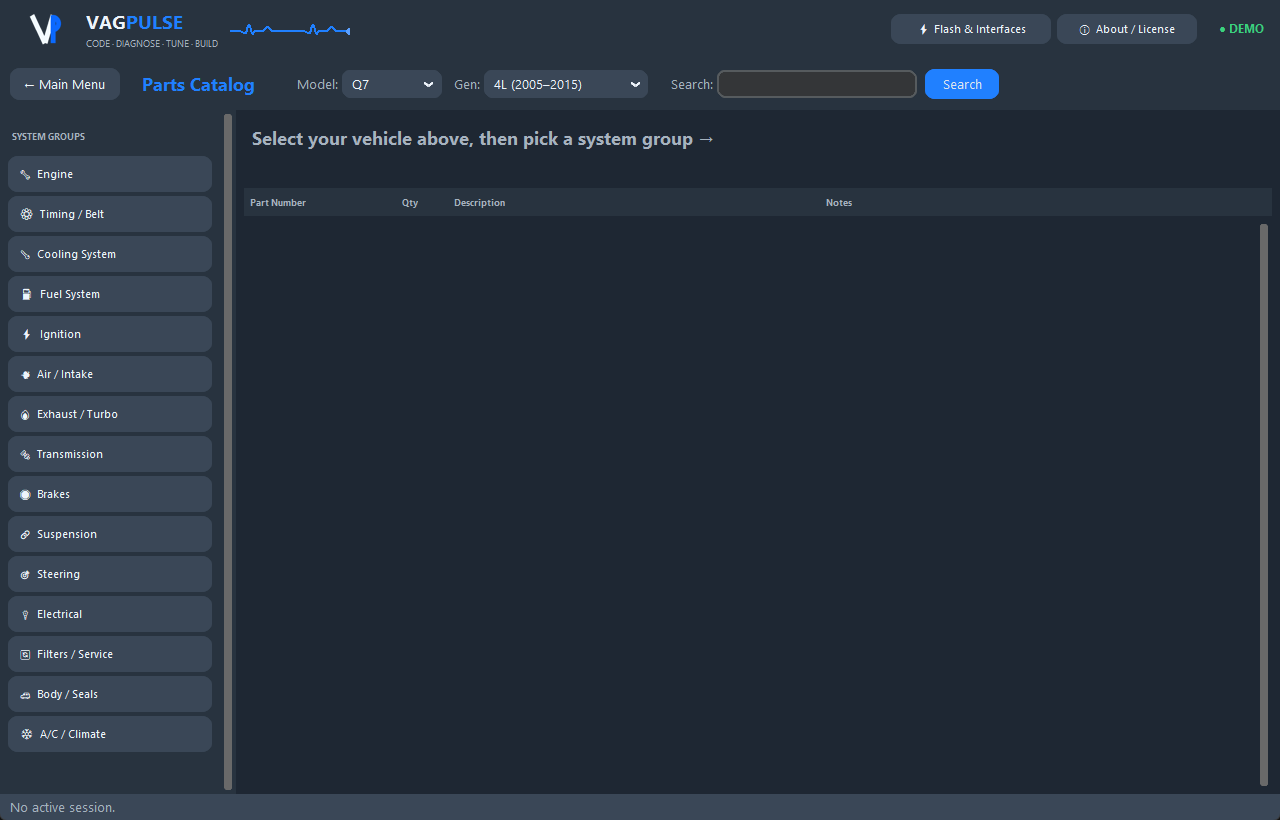Image resolution: width=1280 pixels, height=820 pixels.
Task: Click the Description column header
Action: (x=479, y=203)
